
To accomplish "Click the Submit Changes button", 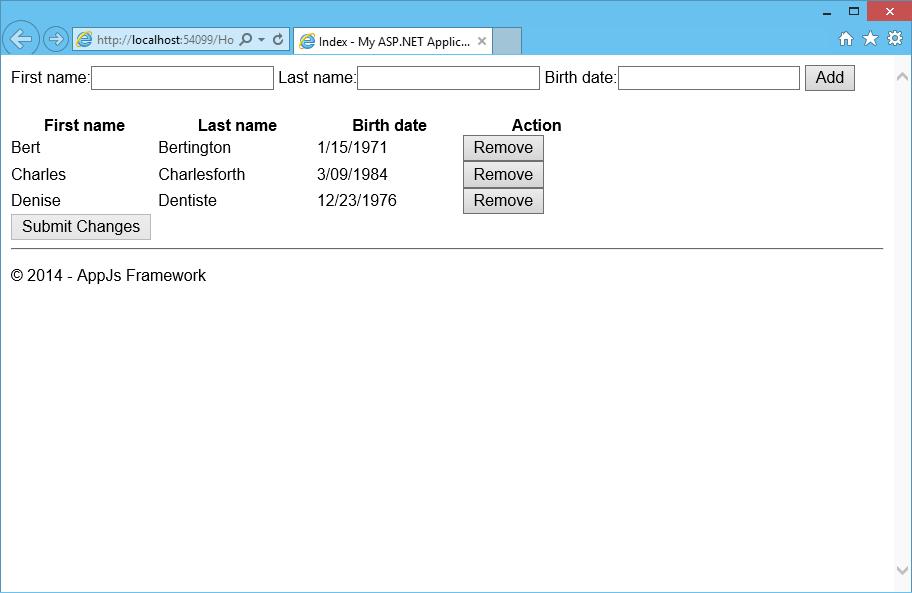I will (81, 227).
